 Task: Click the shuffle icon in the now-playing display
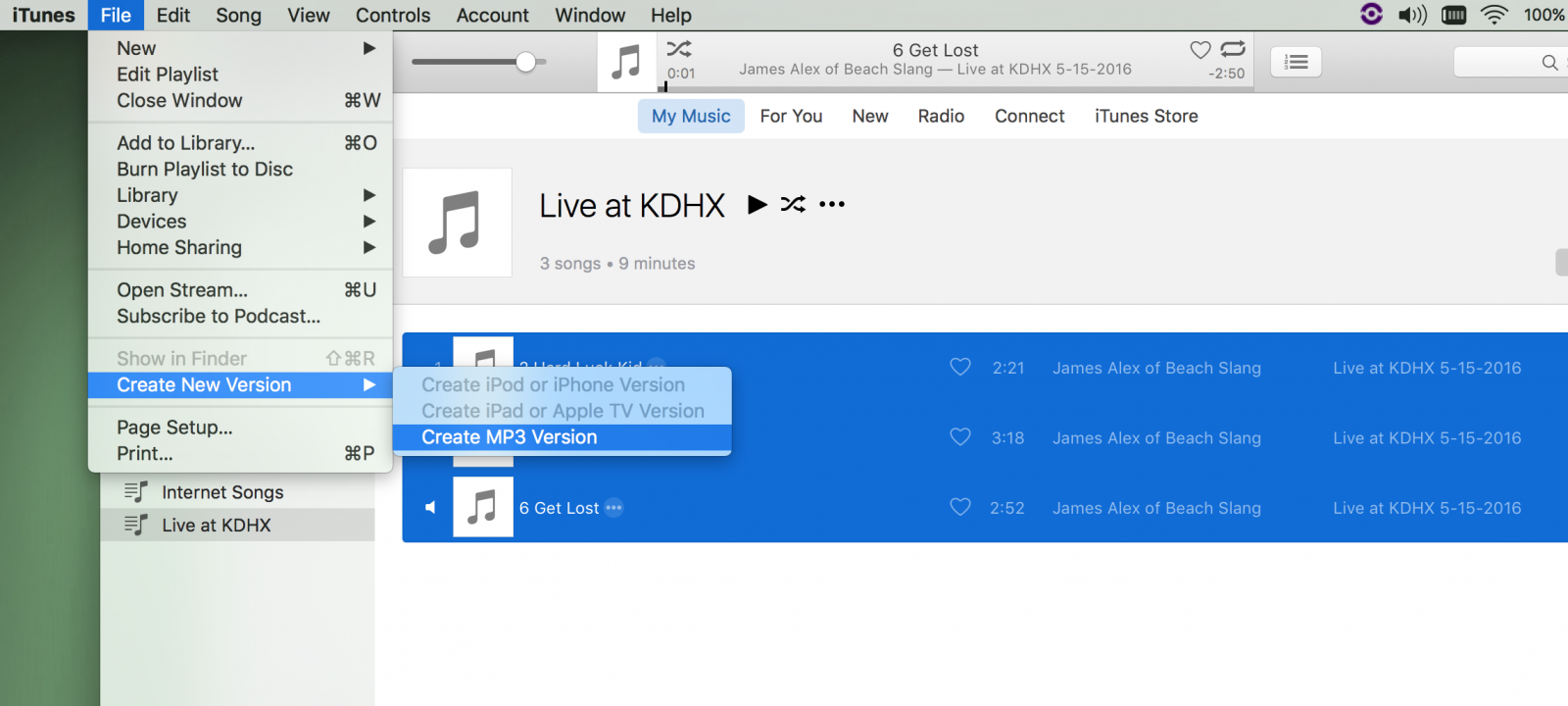pos(679,49)
